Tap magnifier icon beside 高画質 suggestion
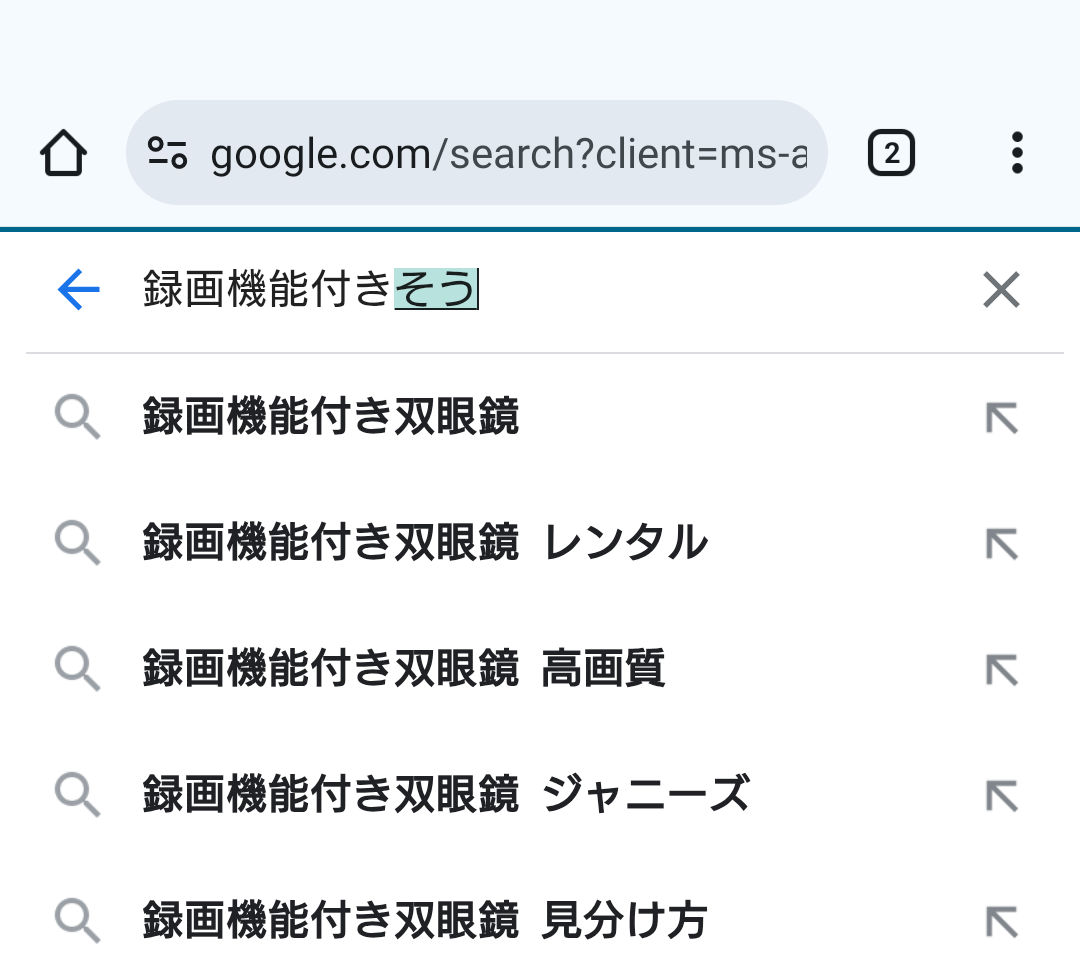The height and width of the screenshot is (976, 1080). (x=77, y=670)
